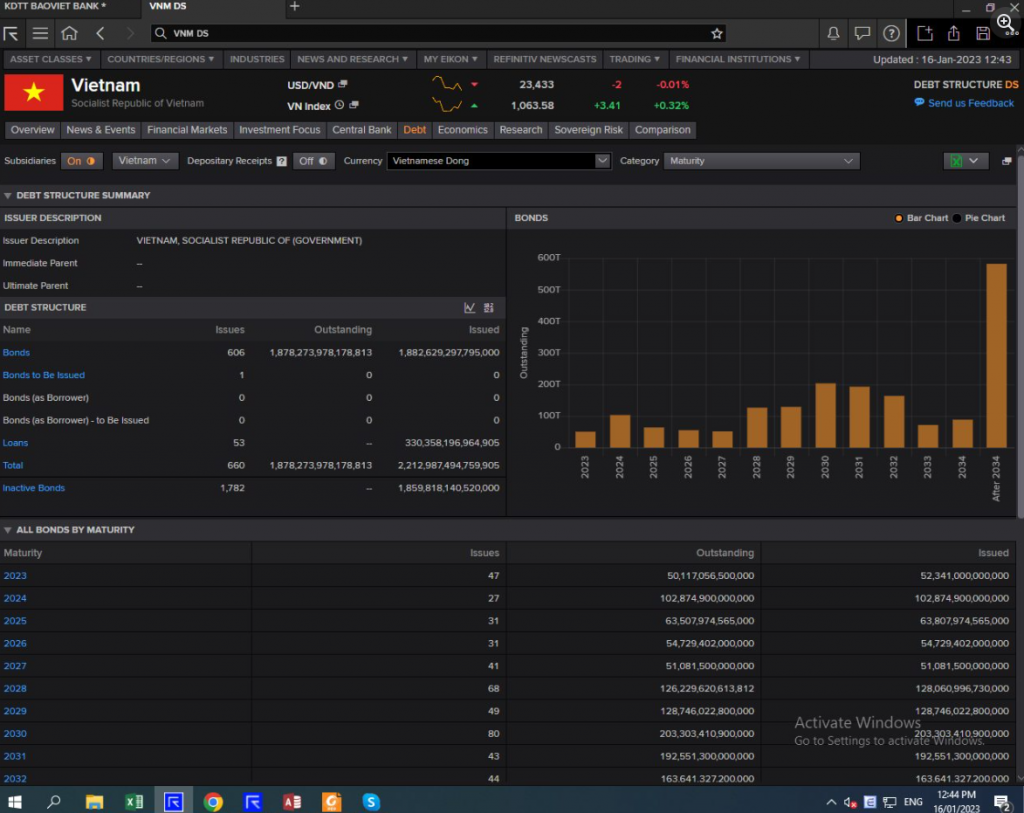The image size is (1024, 813).
Task: Click the Depositary Receipts help icon
Action: 281,161
